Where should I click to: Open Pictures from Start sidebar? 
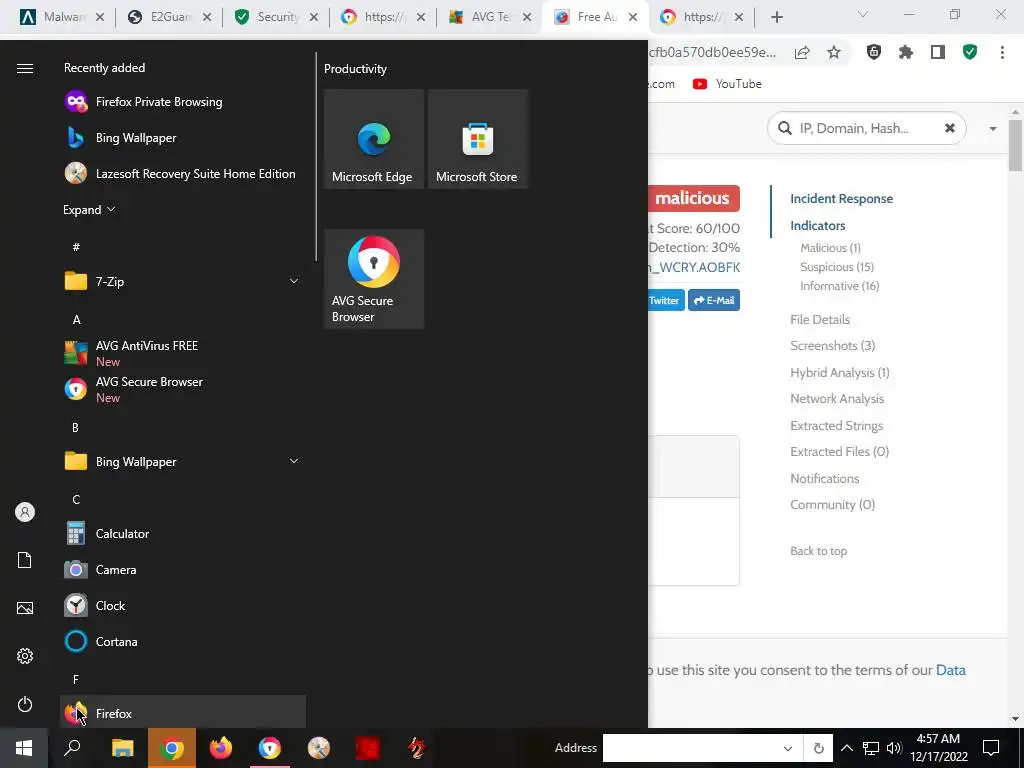25,608
